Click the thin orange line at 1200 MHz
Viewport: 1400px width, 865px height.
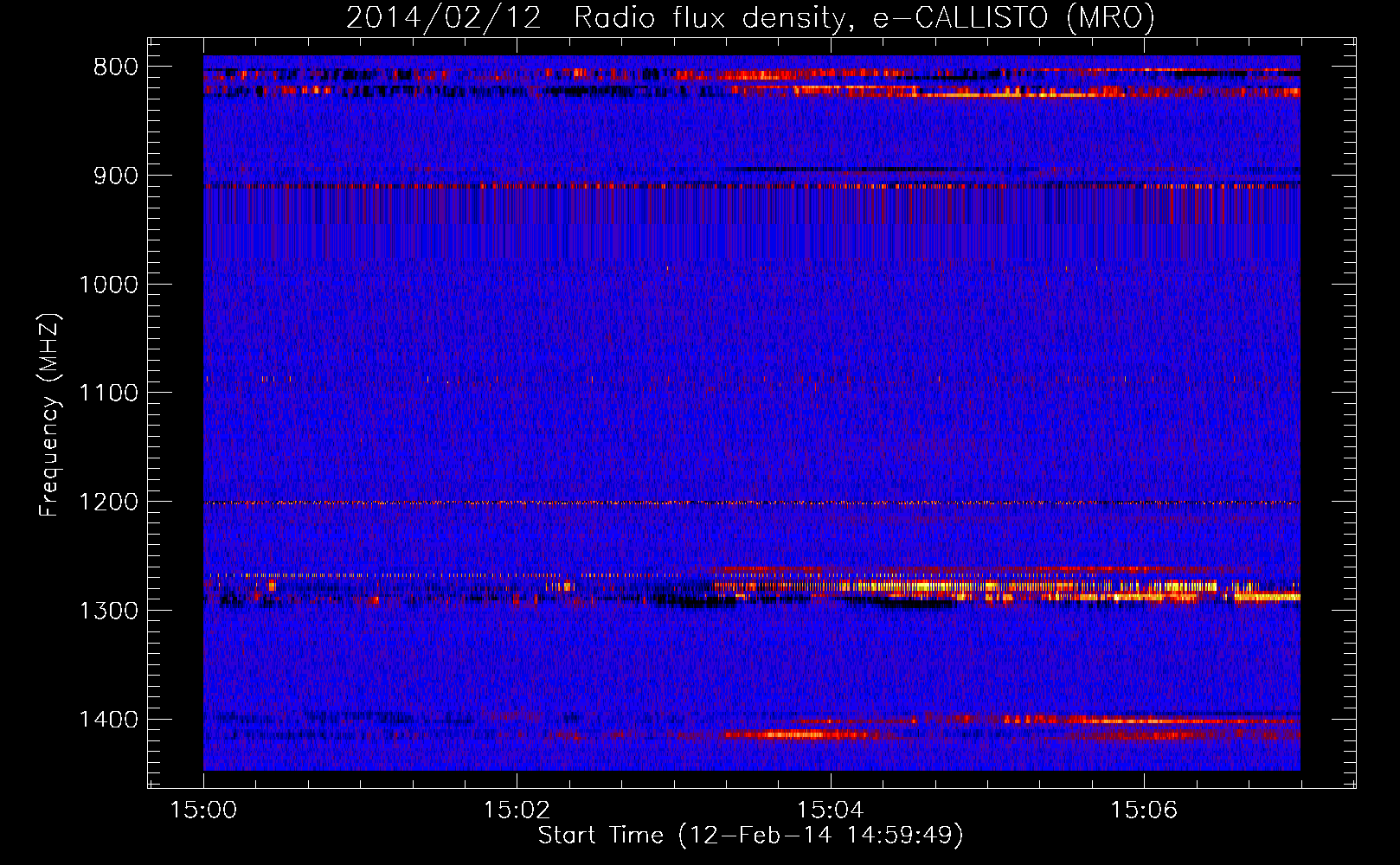(752, 503)
